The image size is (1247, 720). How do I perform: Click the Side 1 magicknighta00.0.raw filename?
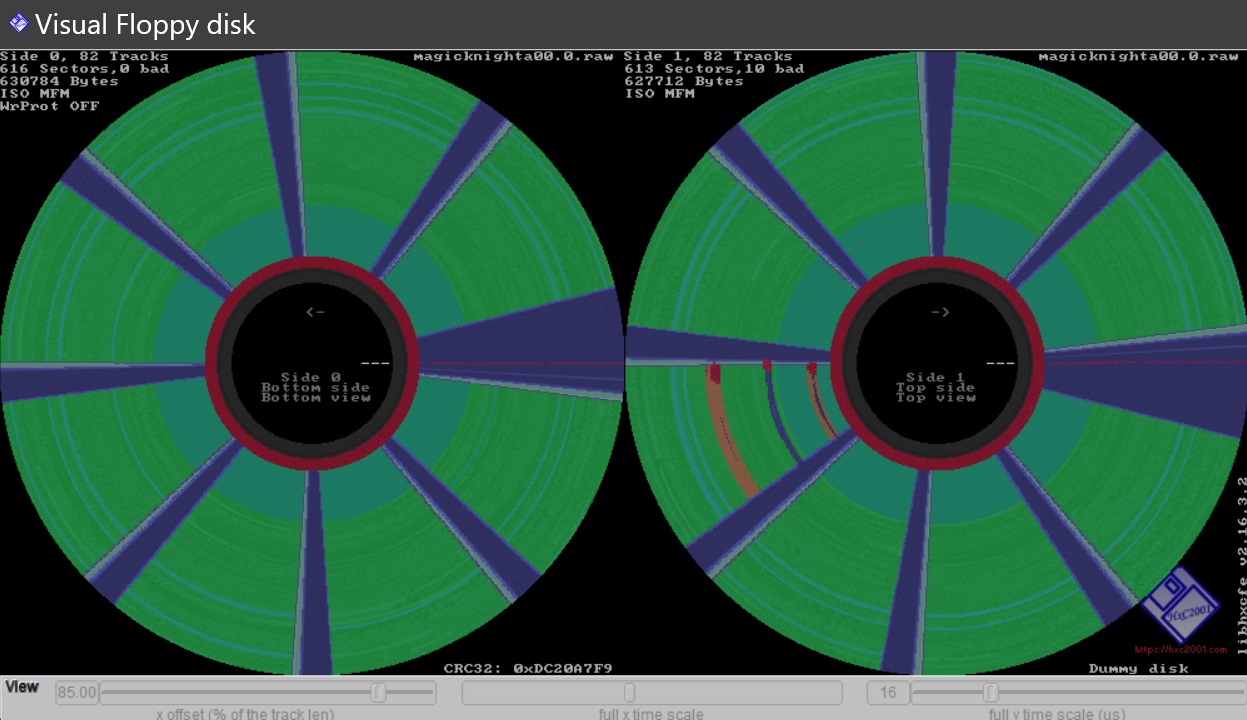[1138, 57]
